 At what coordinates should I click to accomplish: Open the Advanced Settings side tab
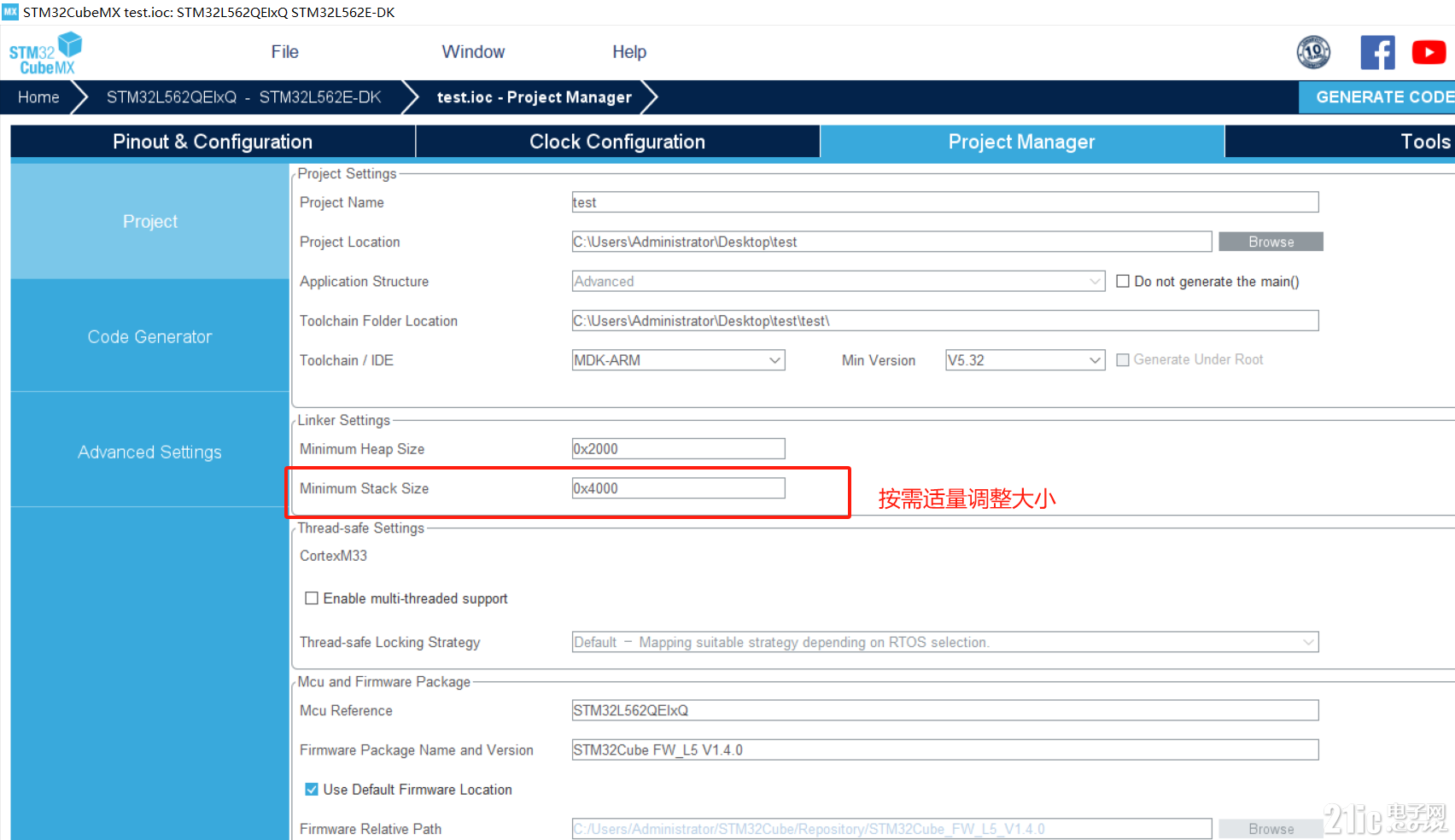(150, 452)
